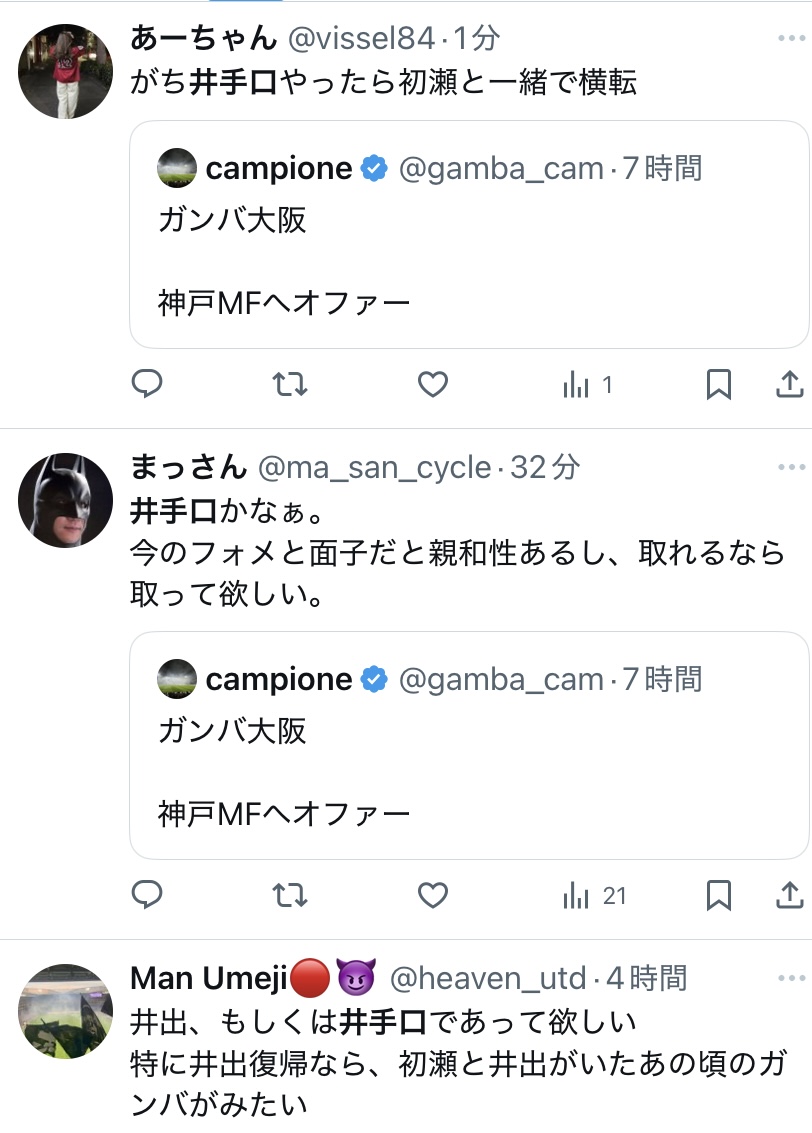Retweet あーちゃん's post
Screen dimensions: 812x1133
290,384
